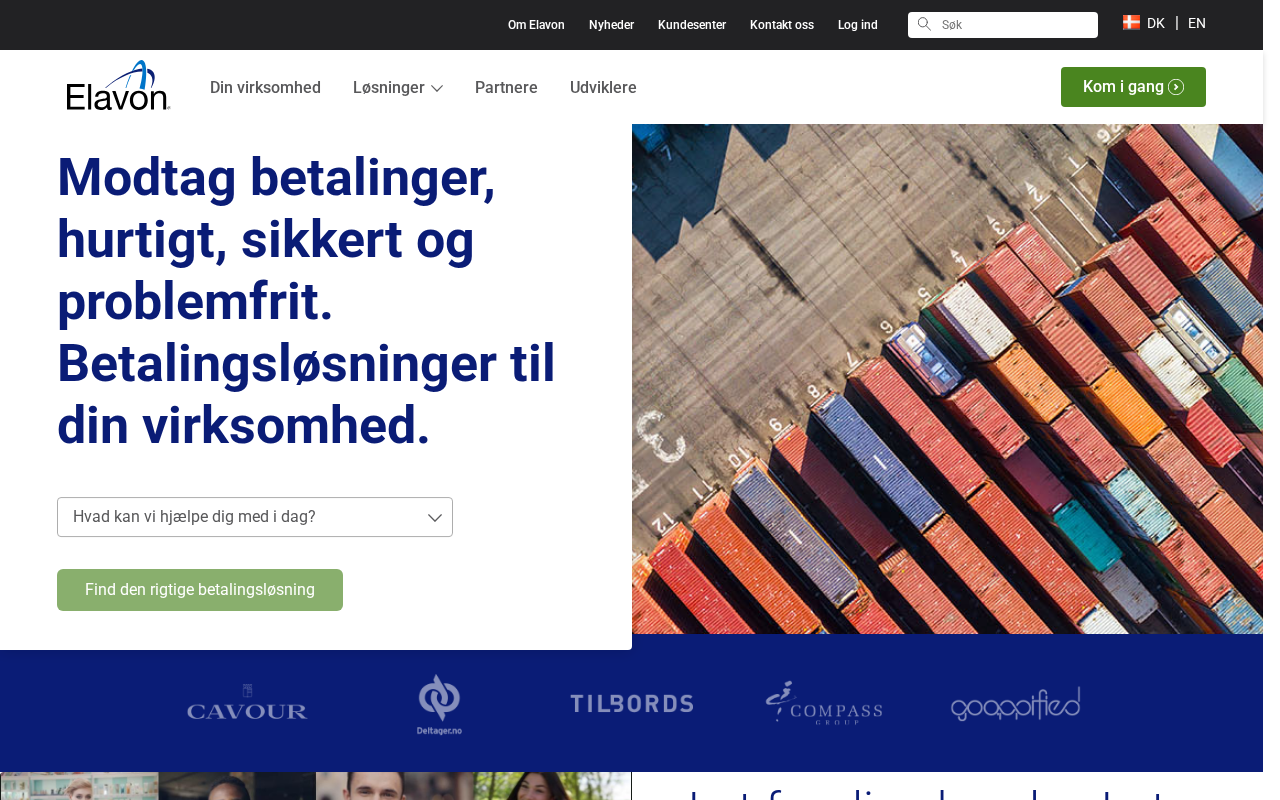Go to the Partnere menu item
The height and width of the screenshot is (800, 1280).
click(x=506, y=87)
